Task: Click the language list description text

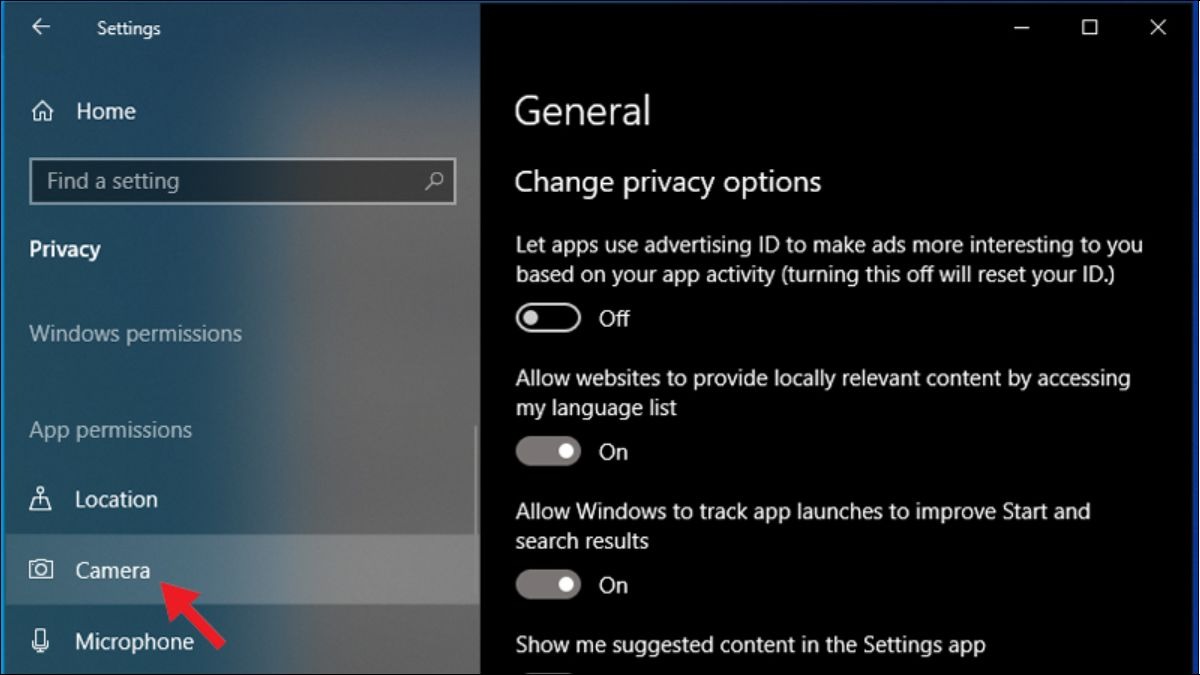Action: 823,393
